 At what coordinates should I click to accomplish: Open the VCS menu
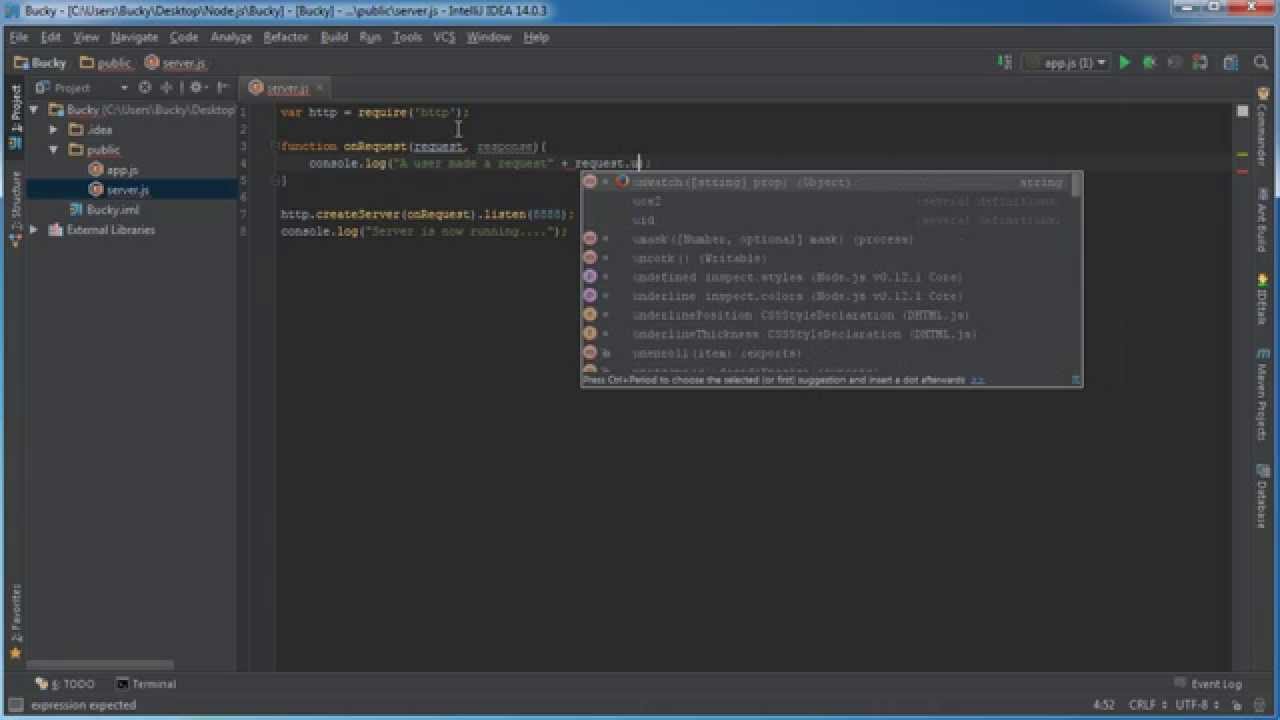(444, 37)
